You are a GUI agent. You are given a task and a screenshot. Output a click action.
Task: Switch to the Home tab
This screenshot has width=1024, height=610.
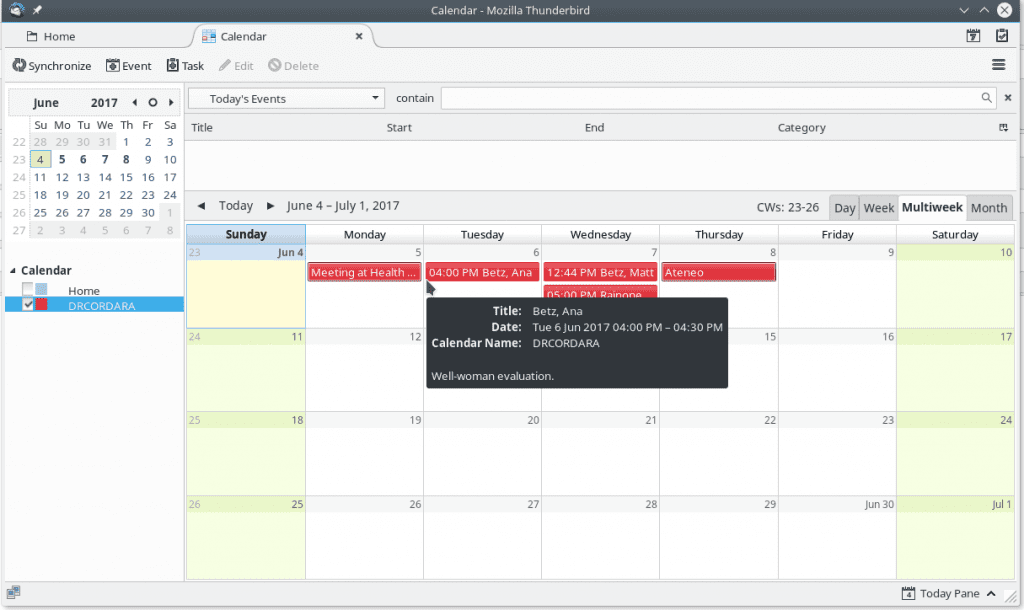click(51, 37)
